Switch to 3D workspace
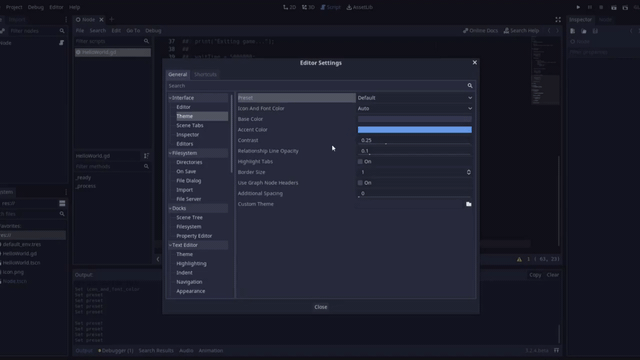 coord(308,7)
